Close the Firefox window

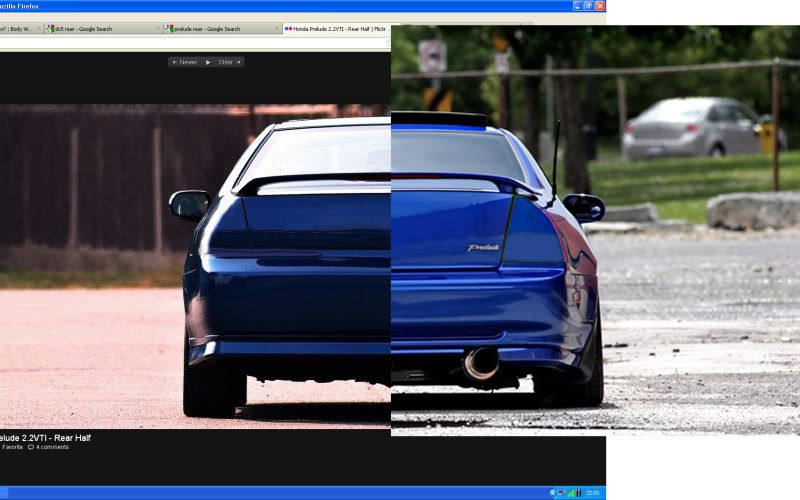point(600,6)
